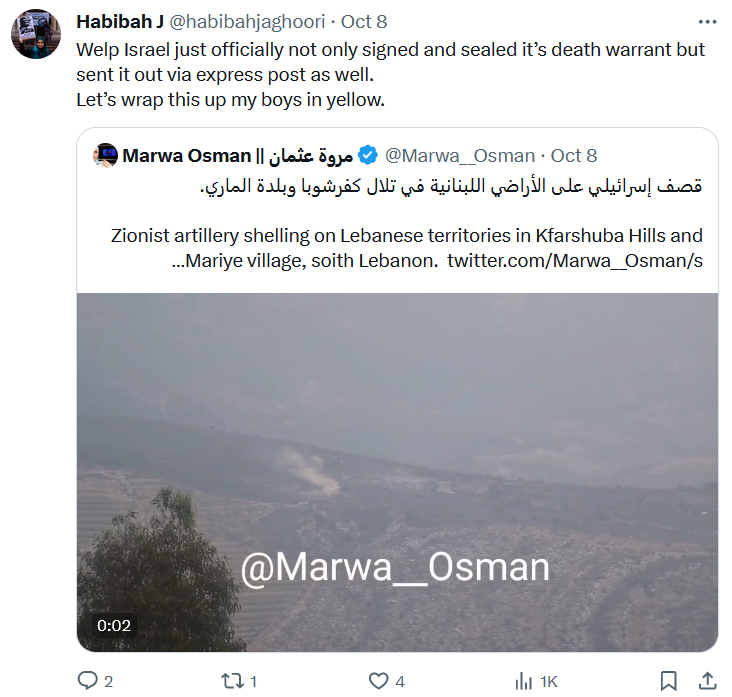Open the reply comment icon
This screenshot has width=732, height=697.
click(87, 681)
